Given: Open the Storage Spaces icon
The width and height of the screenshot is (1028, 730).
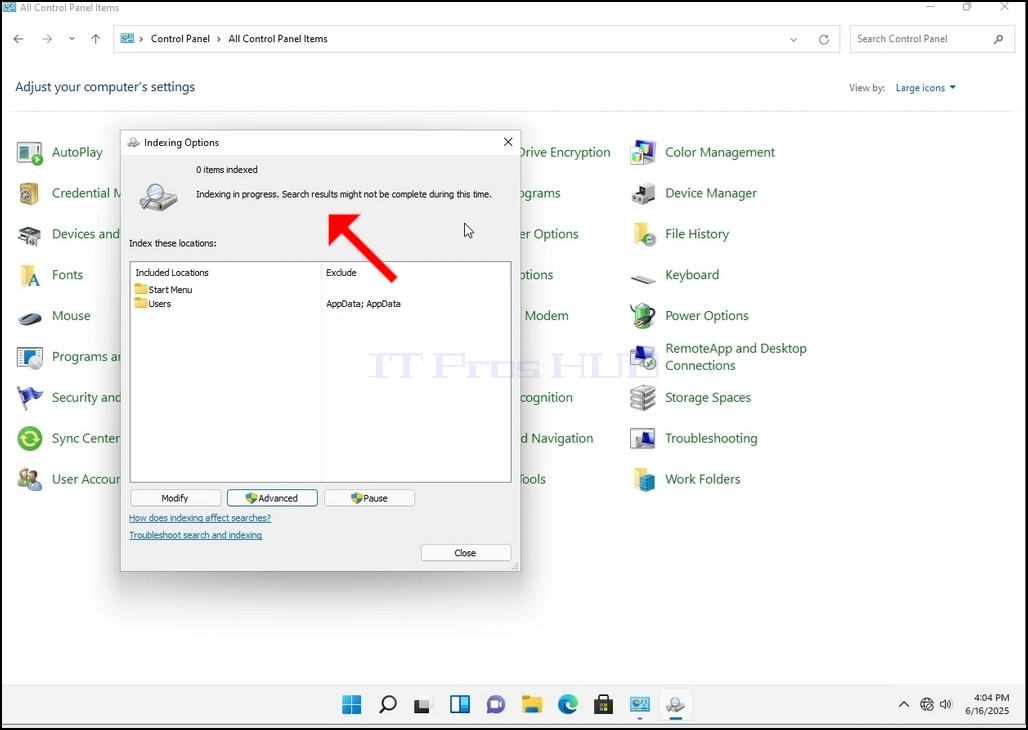Looking at the screenshot, I should 643,397.
